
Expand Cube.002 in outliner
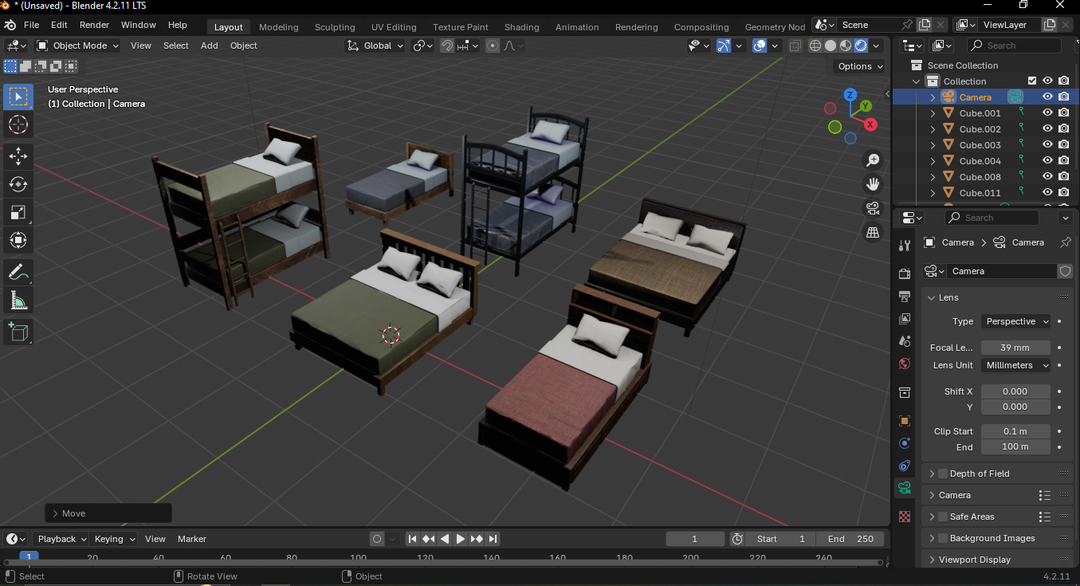[x=933, y=129]
